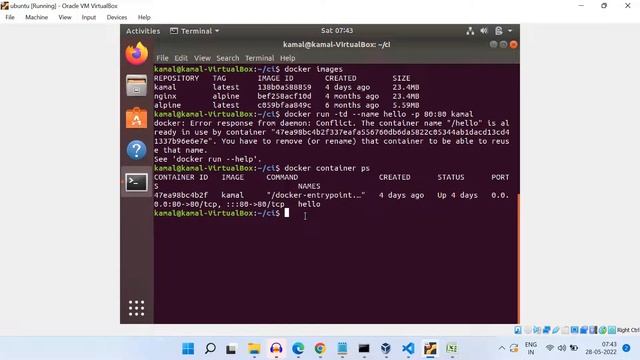Screen dimensions: 640x360
Task: Click image ID 138b0a588859 in output
Action: 284,87
